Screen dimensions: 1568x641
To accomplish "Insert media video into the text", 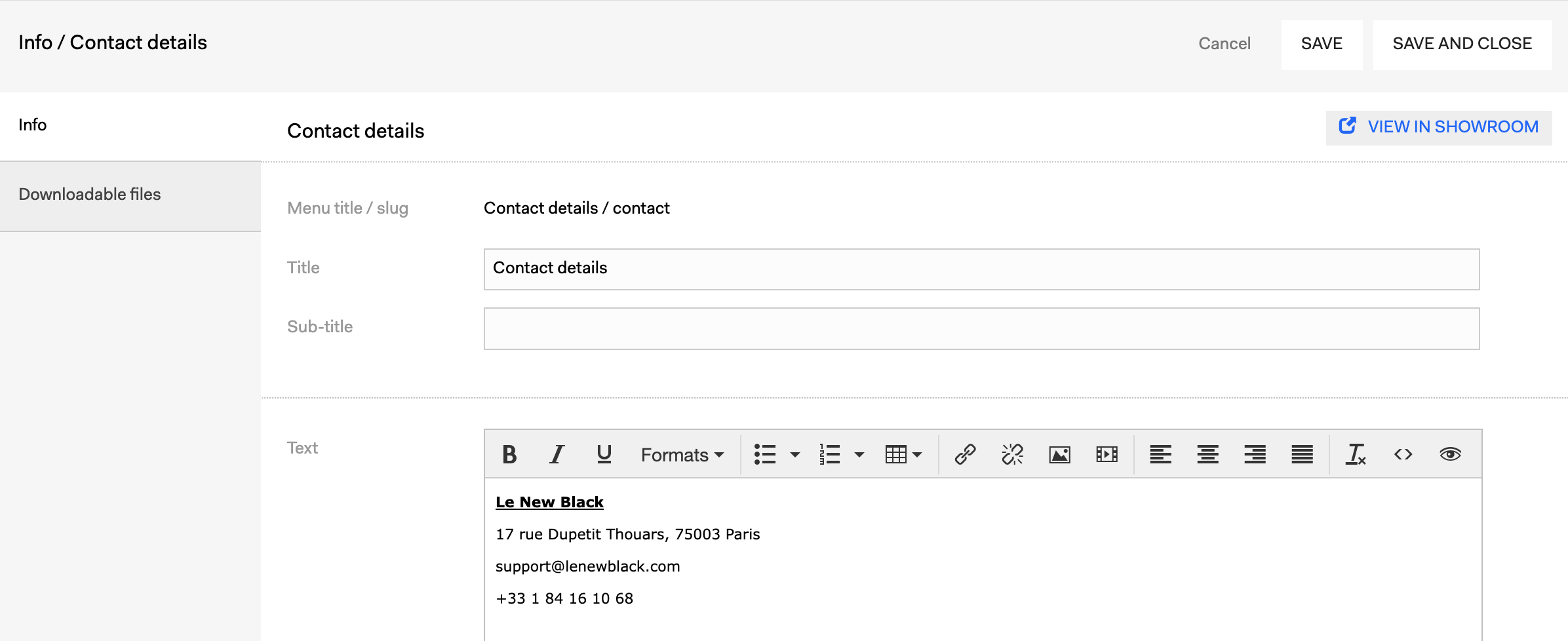I will 1107,454.
